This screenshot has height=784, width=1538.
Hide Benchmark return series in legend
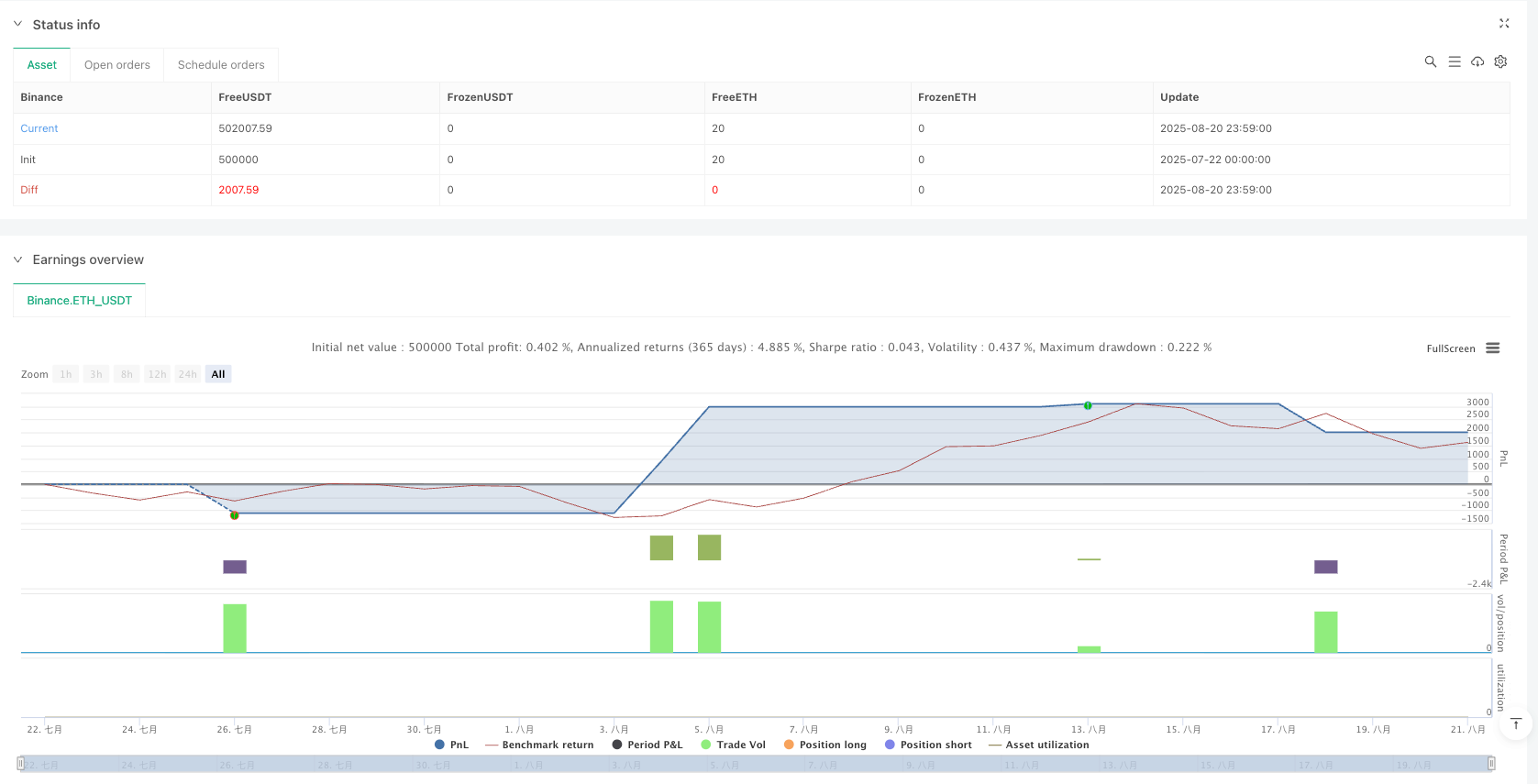539,745
